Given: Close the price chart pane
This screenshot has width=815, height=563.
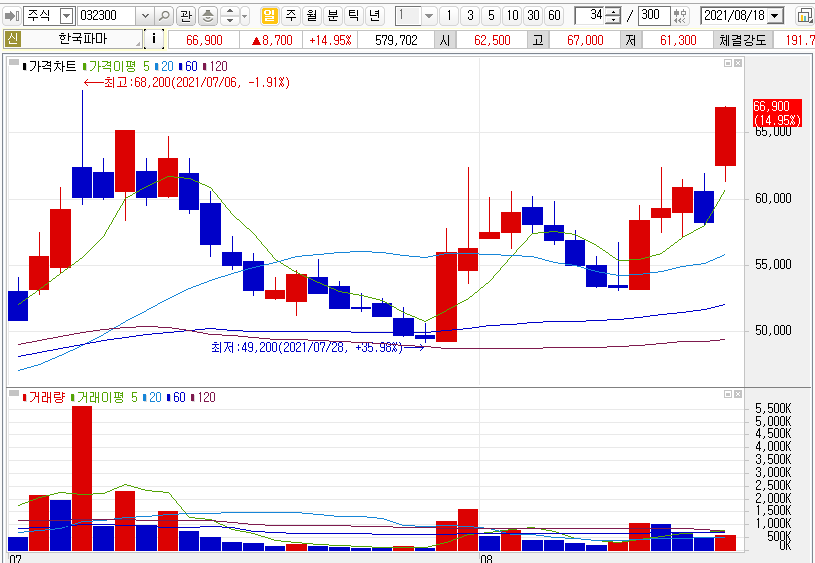Looking at the screenshot, I should 738,63.
